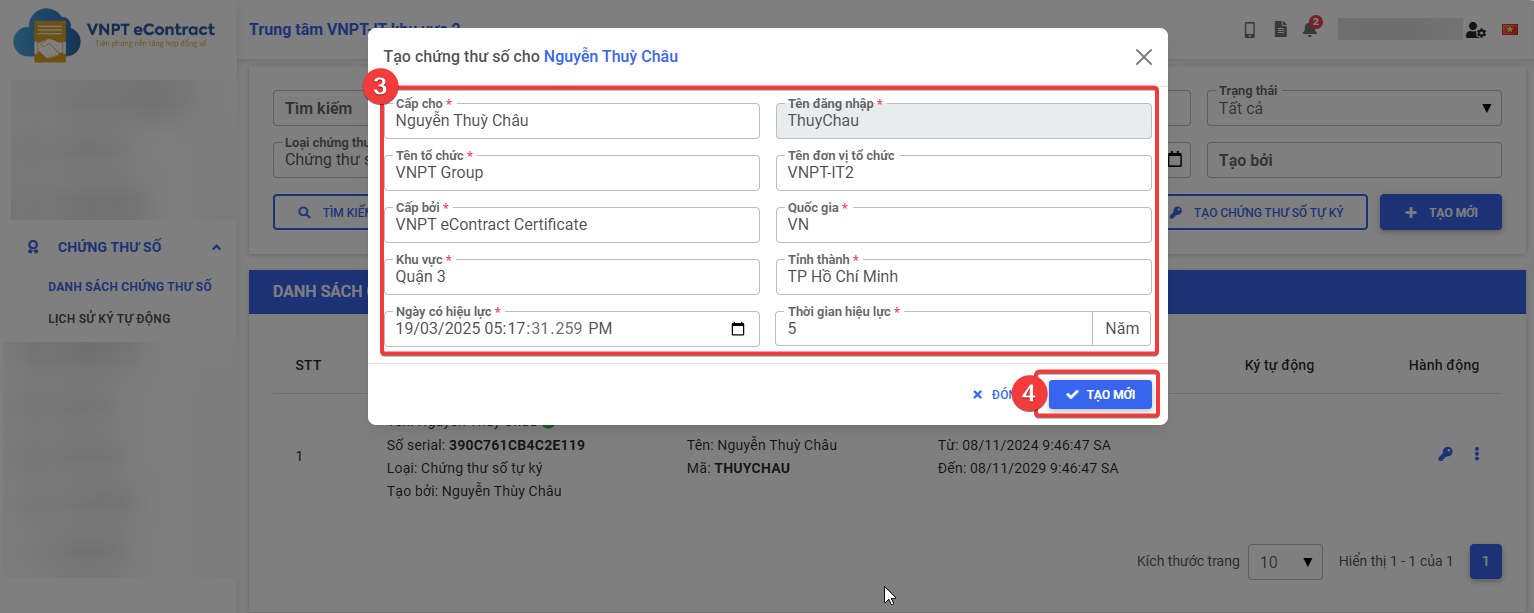Click Hiển thị 1 - 1 của 1 text
1534x613 pixels.
[x=1396, y=561]
